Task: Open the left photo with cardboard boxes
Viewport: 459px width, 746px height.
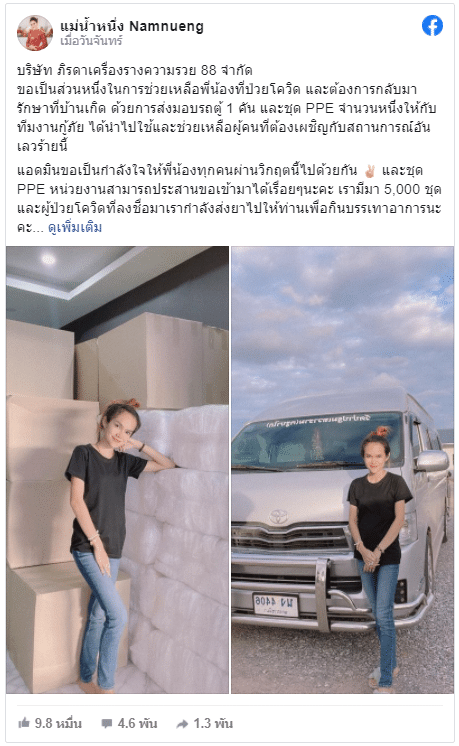Action: pos(117,470)
